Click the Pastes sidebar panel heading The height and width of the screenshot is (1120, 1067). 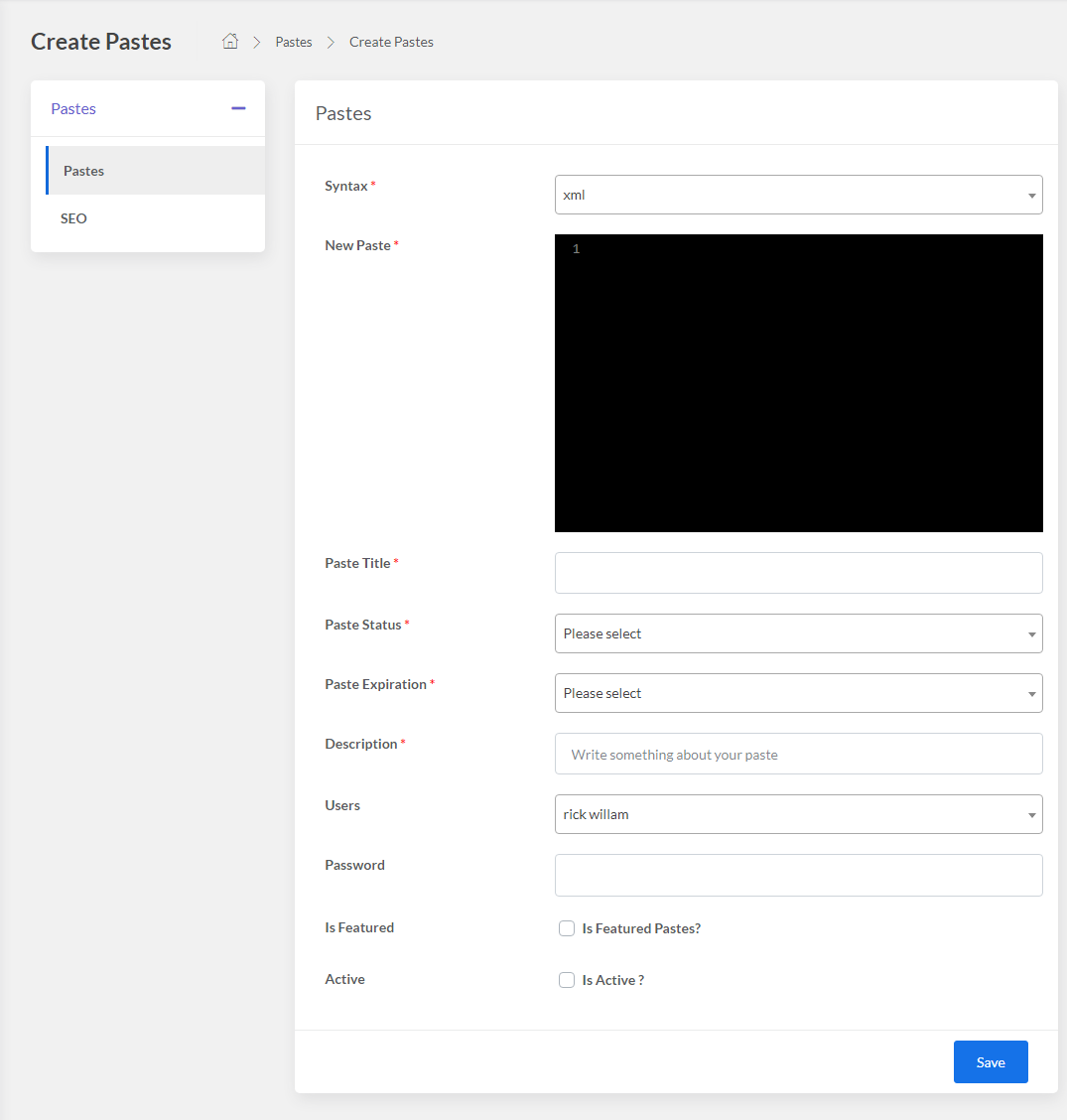(73, 108)
